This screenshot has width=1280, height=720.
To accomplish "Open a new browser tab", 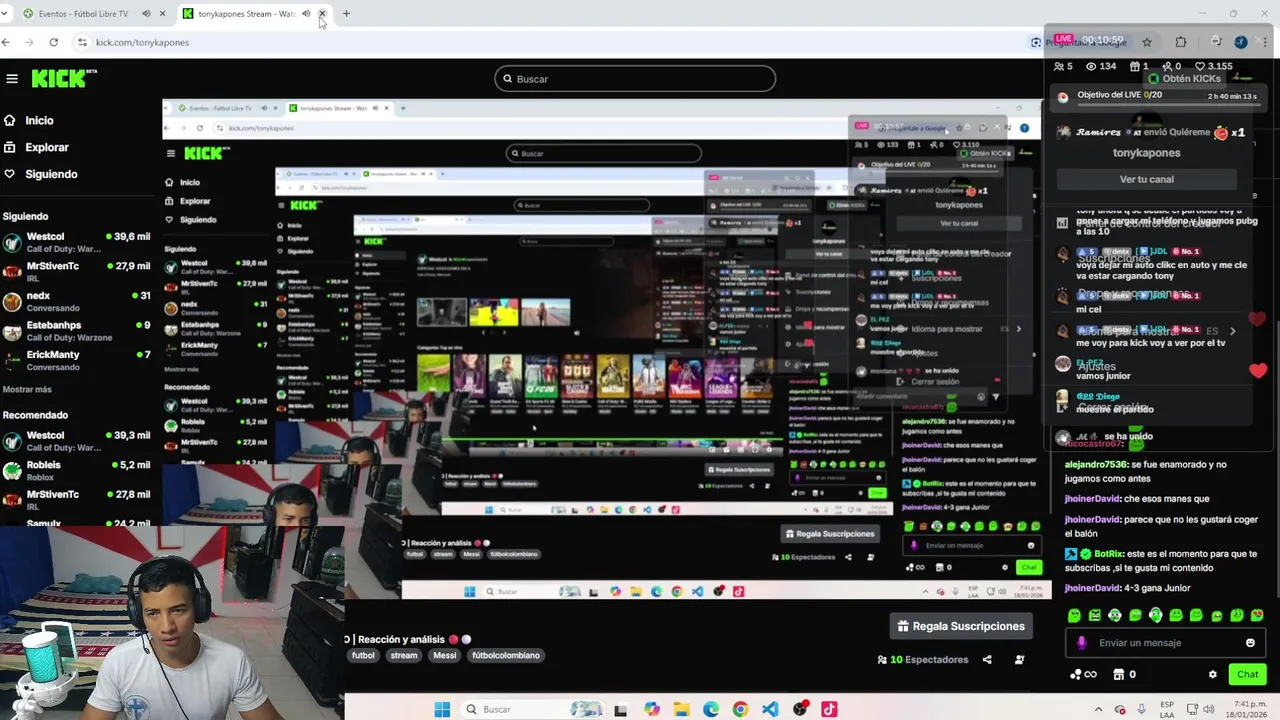I will [x=346, y=14].
